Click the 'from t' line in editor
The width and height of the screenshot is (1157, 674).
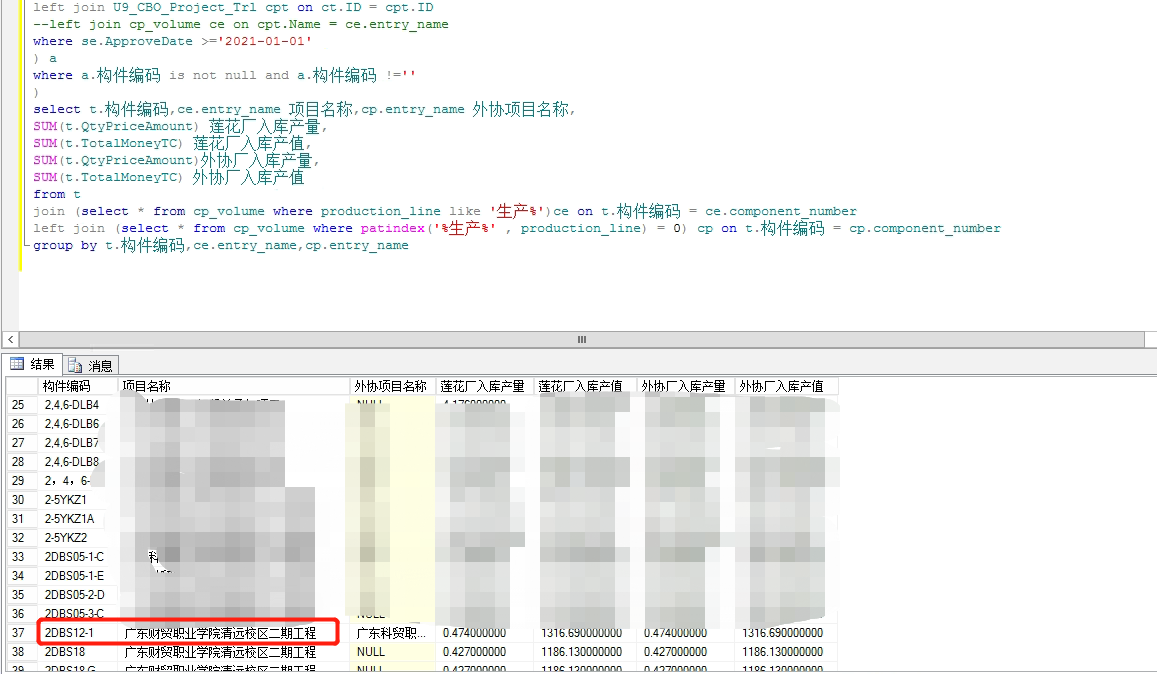point(57,194)
